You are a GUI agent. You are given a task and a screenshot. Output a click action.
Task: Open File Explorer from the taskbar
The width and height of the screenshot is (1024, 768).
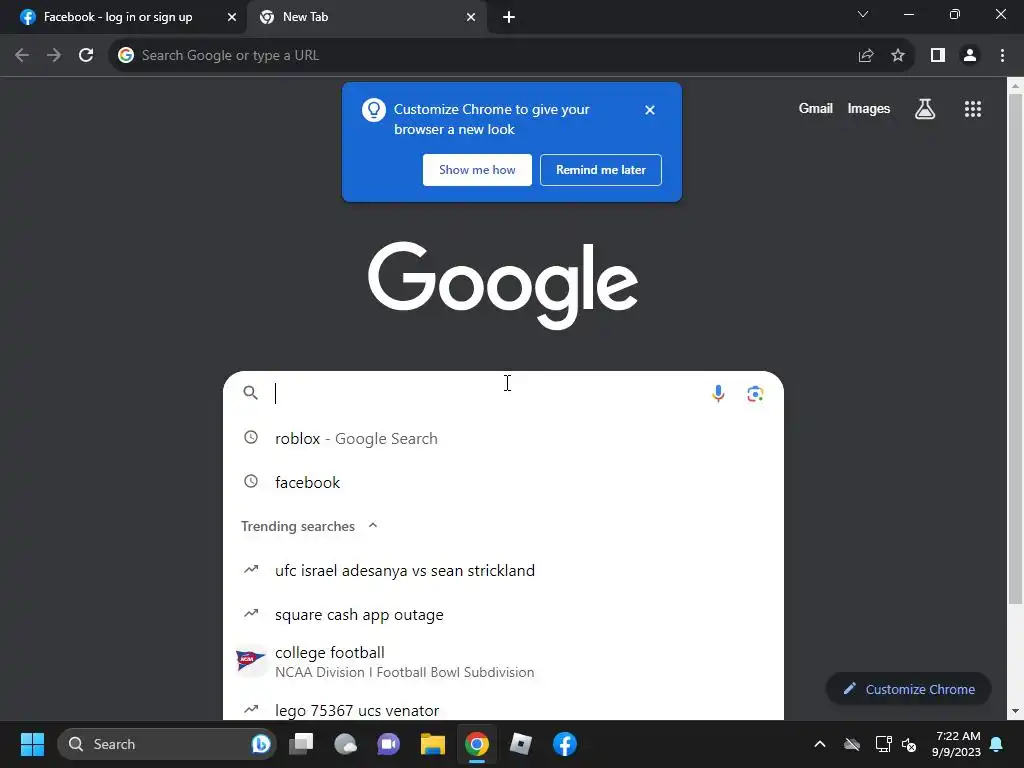pyautogui.click(x=432, y=744)
